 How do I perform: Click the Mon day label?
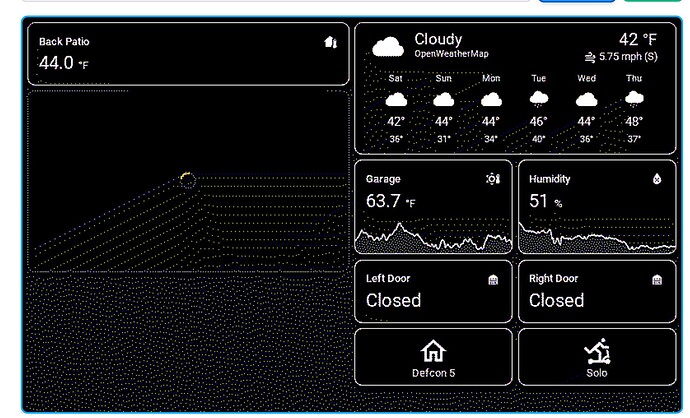coord(491,78)
